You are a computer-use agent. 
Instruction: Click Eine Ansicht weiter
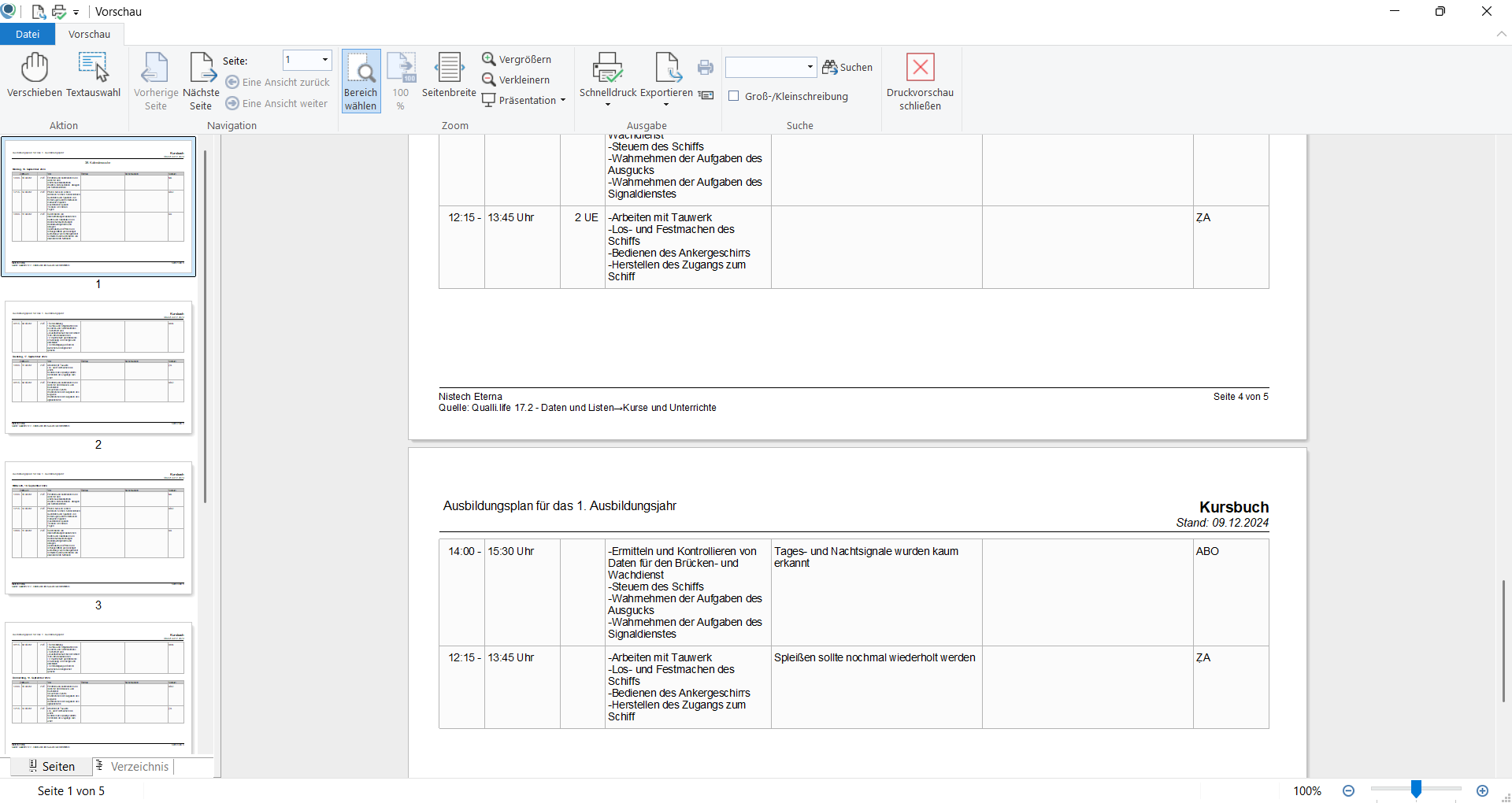(277, 104)
